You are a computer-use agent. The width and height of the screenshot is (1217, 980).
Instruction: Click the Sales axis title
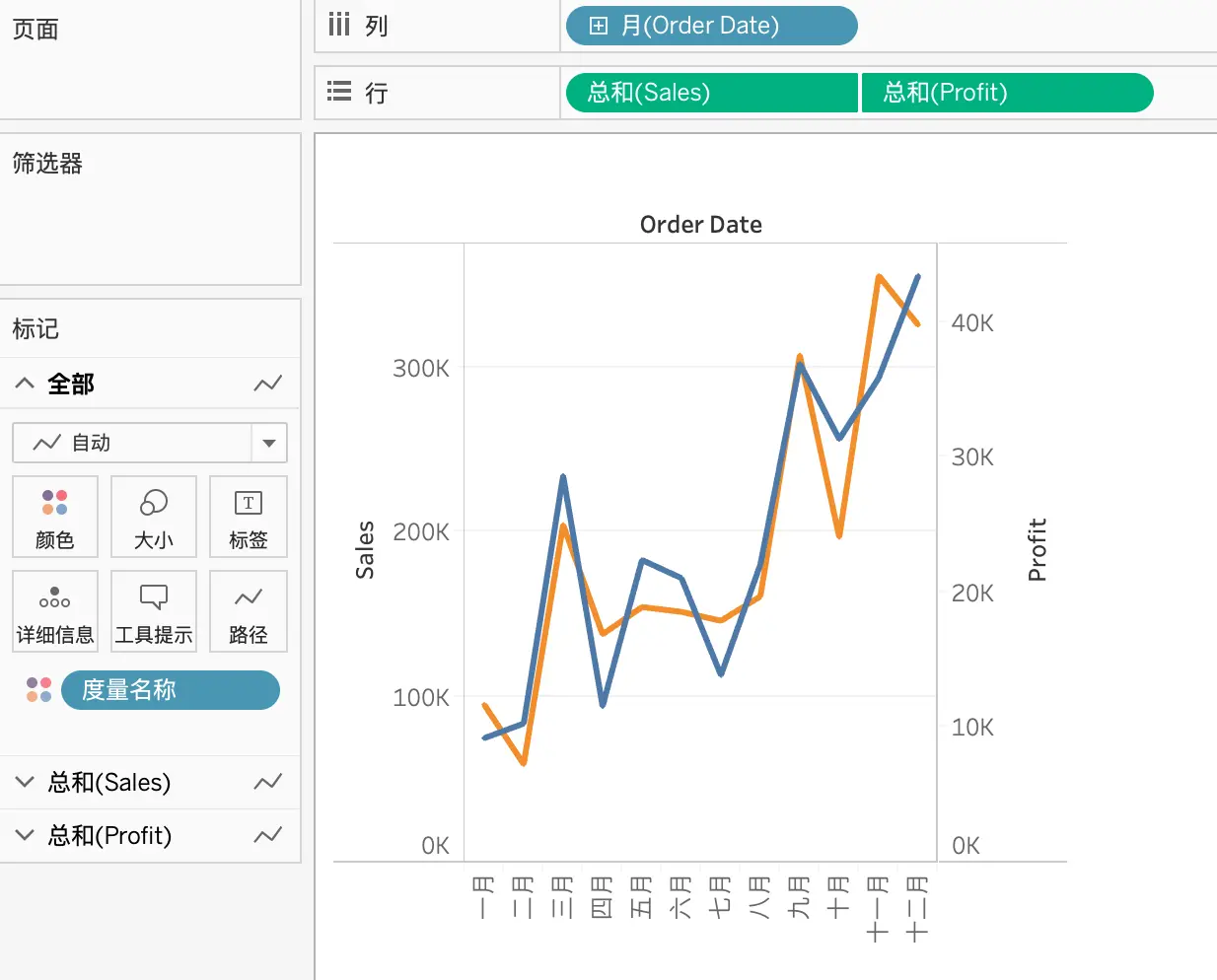pos(365,550)
